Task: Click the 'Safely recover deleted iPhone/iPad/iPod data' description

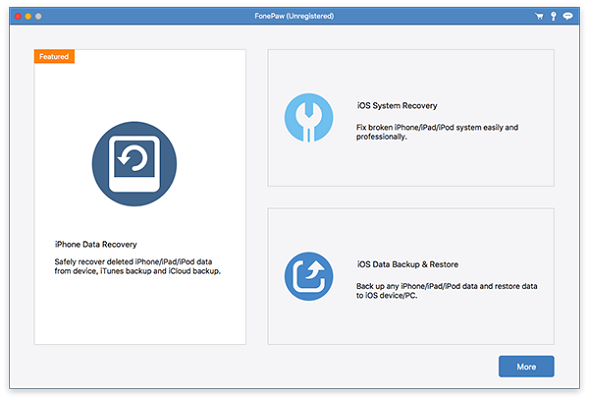Action: pos(137,266)
